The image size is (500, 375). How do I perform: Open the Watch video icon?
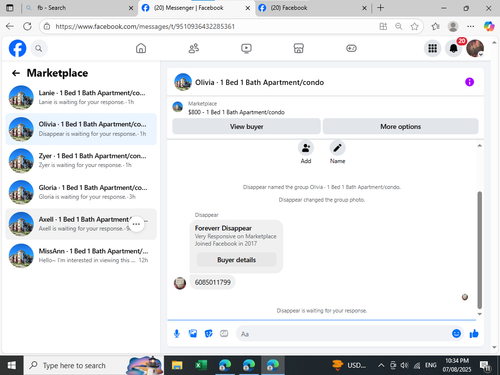pyautogui.click(x=246, y=48)
